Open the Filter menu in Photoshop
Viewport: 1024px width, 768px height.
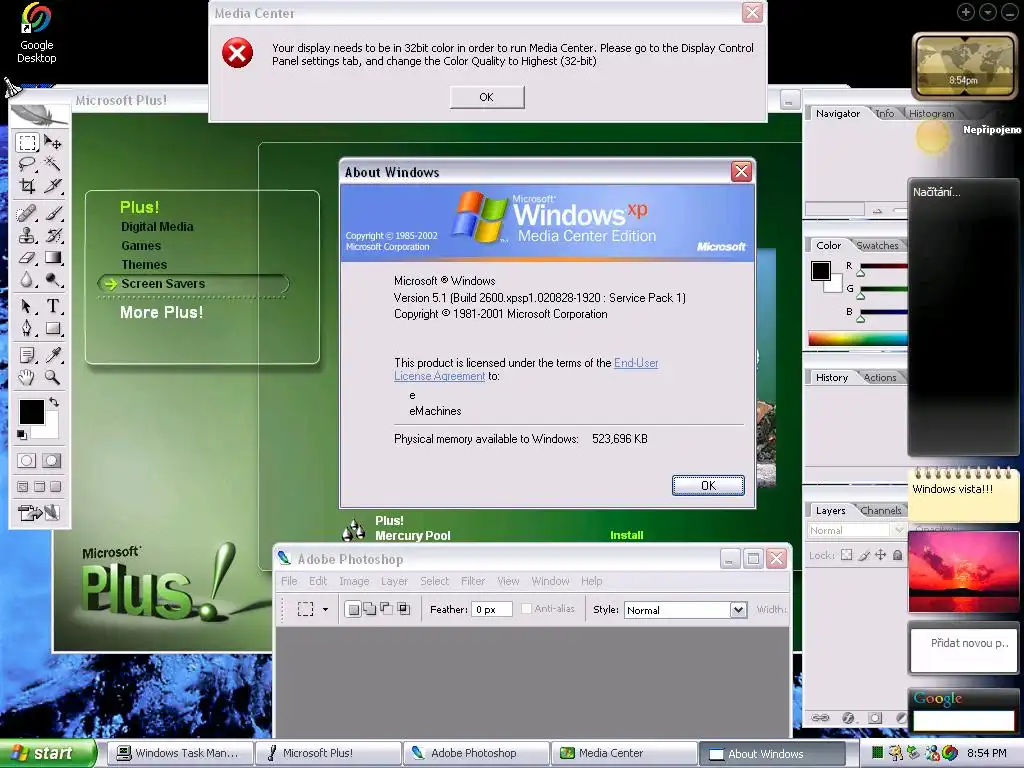473,581
